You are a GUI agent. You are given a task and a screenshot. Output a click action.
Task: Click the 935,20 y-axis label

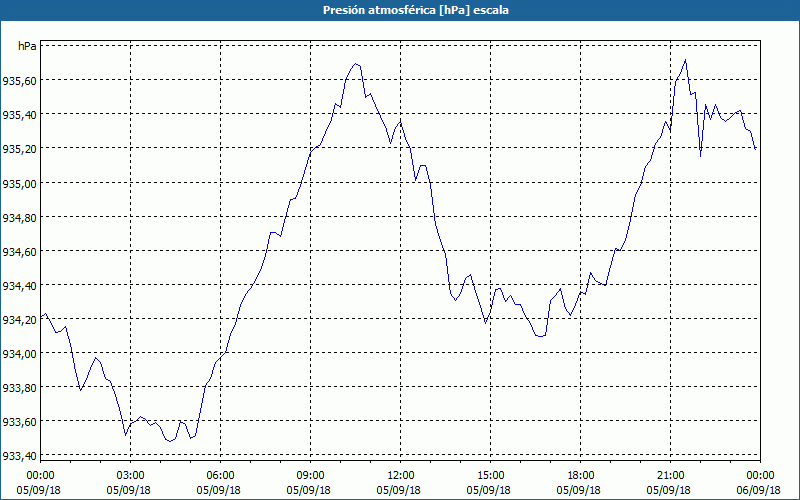coord(19,148)
